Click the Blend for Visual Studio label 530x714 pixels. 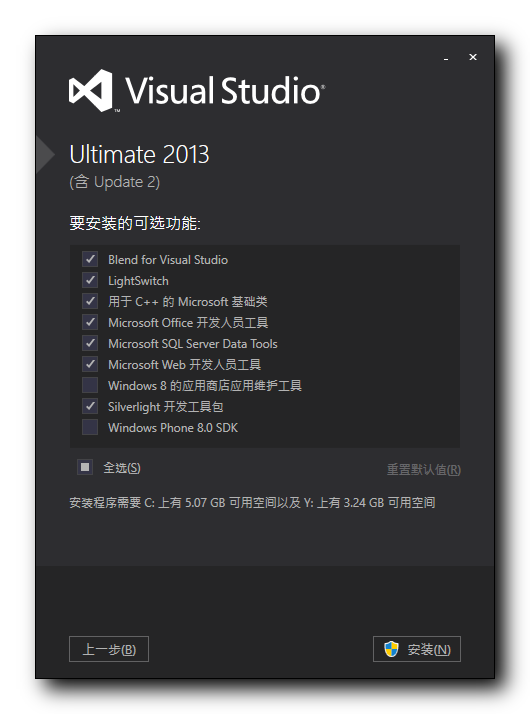click(168, 260)
